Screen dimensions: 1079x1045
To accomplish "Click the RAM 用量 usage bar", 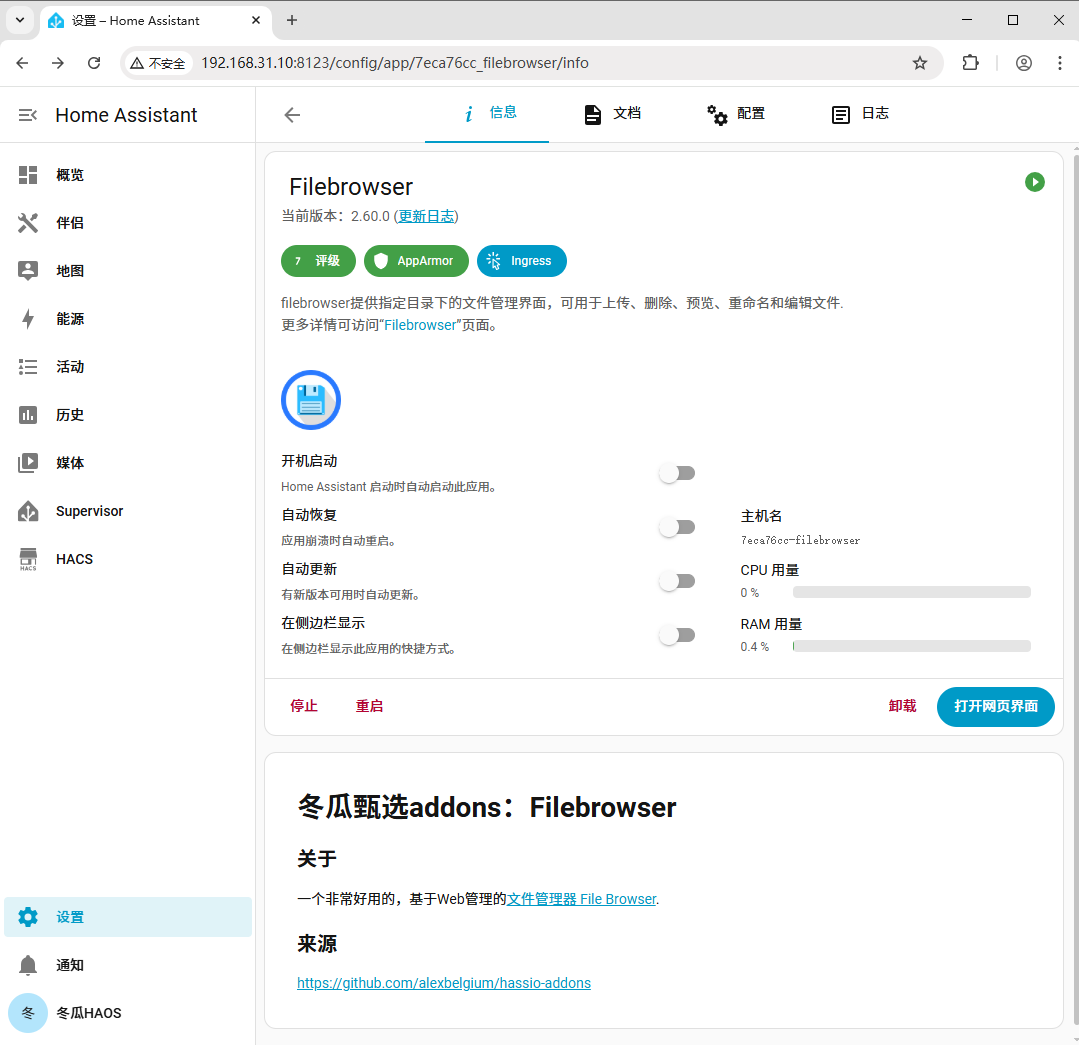I will click(912, 646).
